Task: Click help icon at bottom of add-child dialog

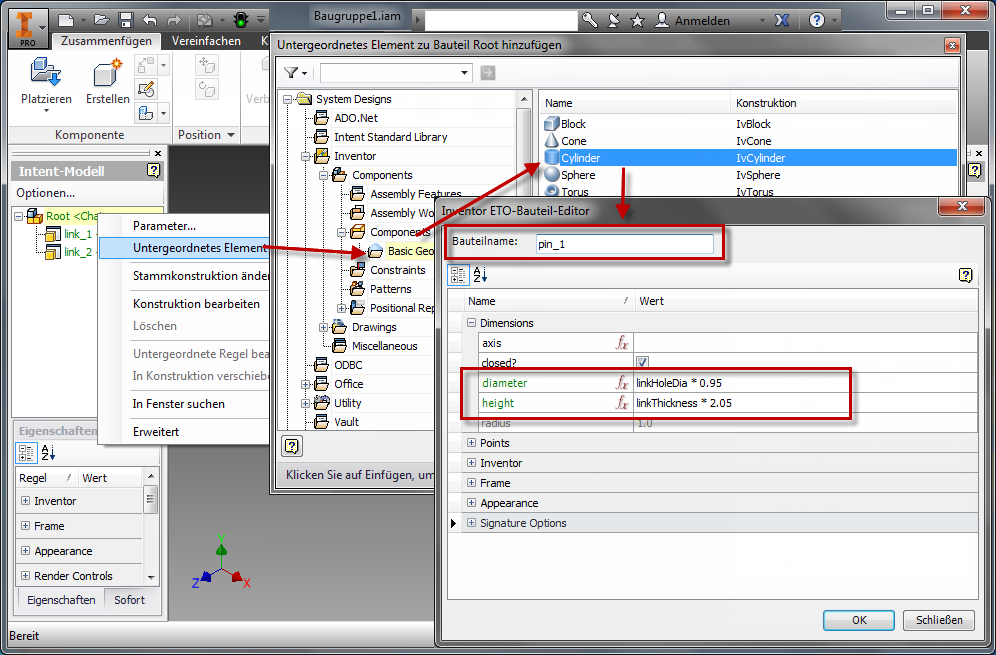Action: [x=292, y=446]
